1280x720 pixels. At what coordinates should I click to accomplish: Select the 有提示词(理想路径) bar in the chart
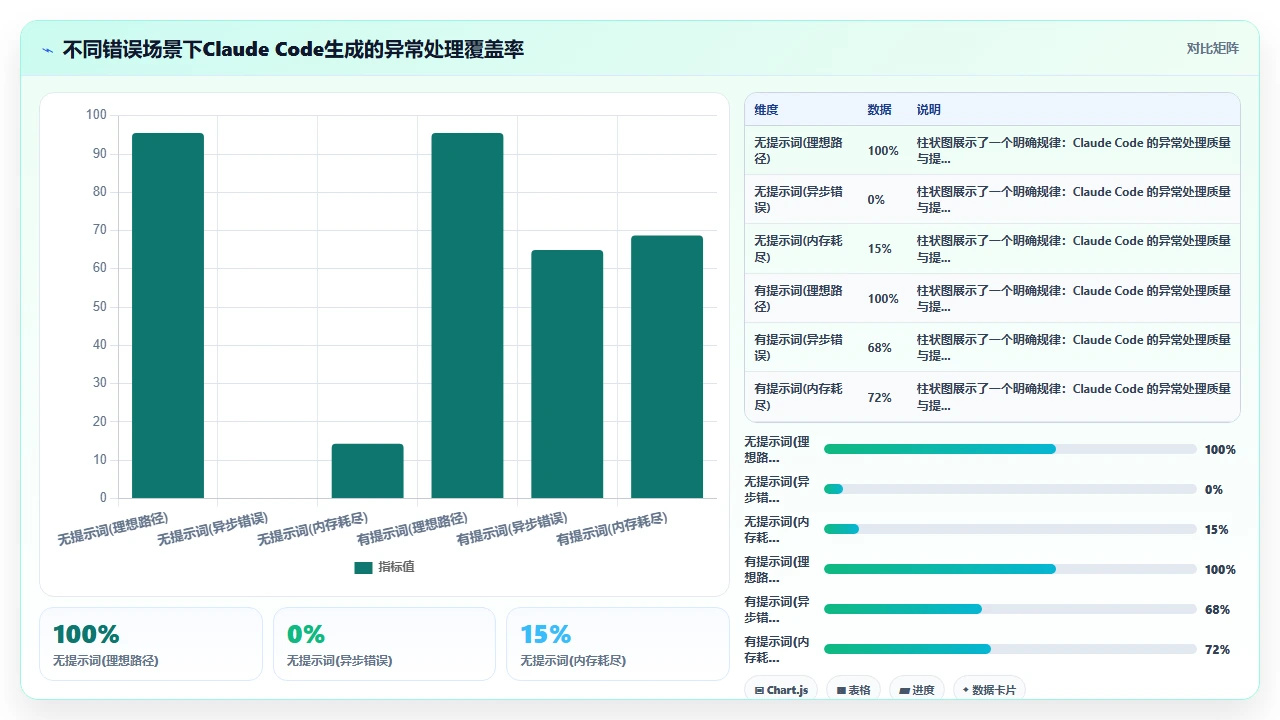pyautogui.click(x=467, y=315)
